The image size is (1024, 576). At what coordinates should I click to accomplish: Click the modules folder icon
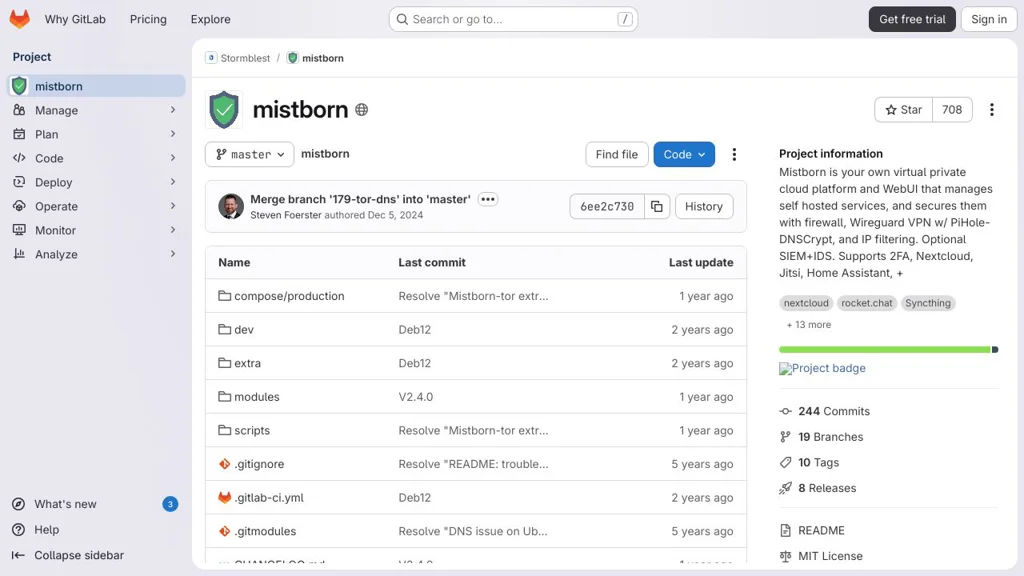click(225, 396)
